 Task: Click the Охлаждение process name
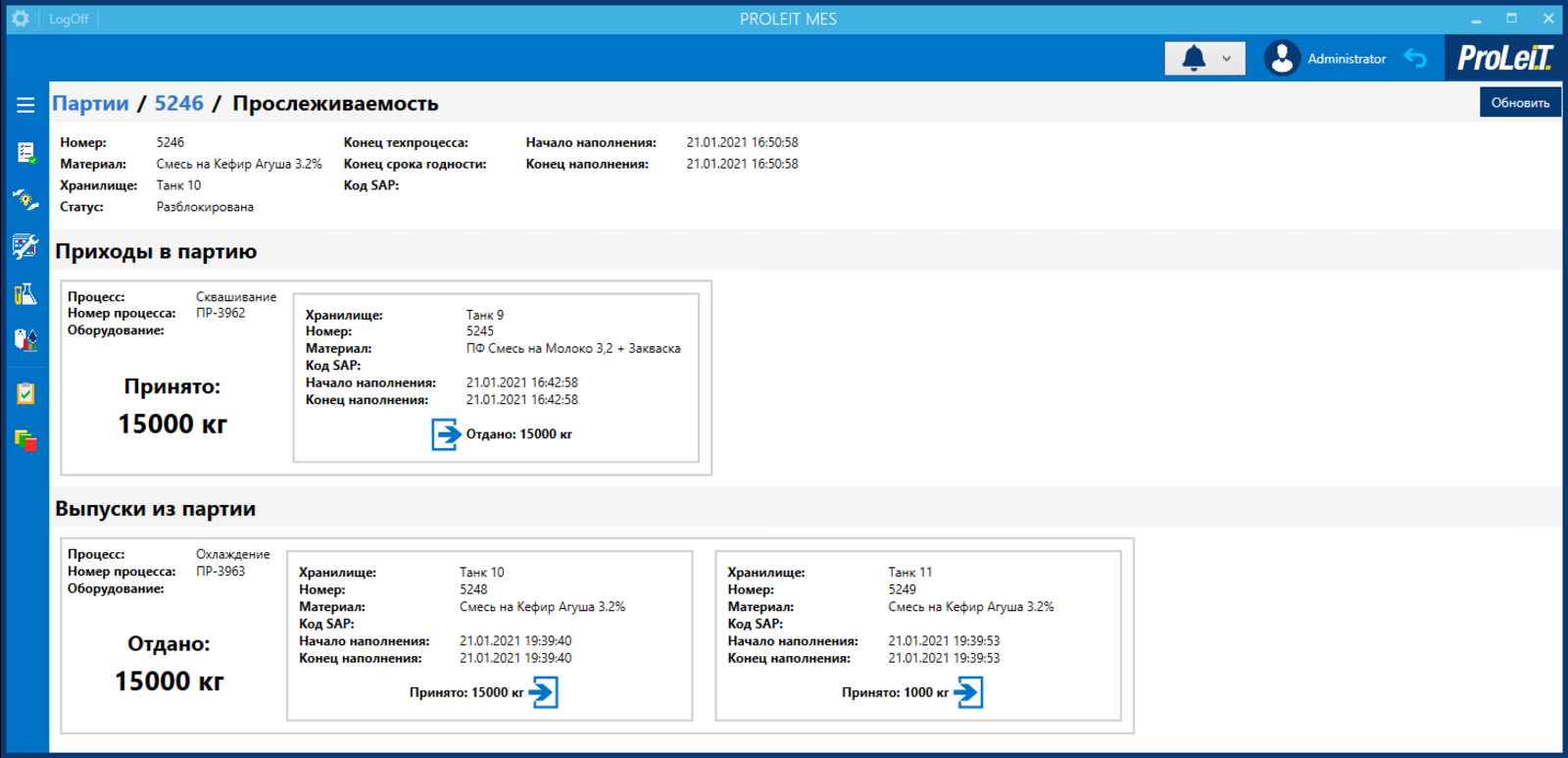pos(233,554)
